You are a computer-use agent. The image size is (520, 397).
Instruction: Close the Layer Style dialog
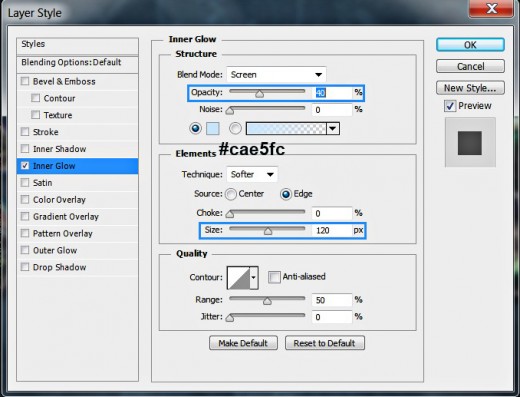(491, 8)
